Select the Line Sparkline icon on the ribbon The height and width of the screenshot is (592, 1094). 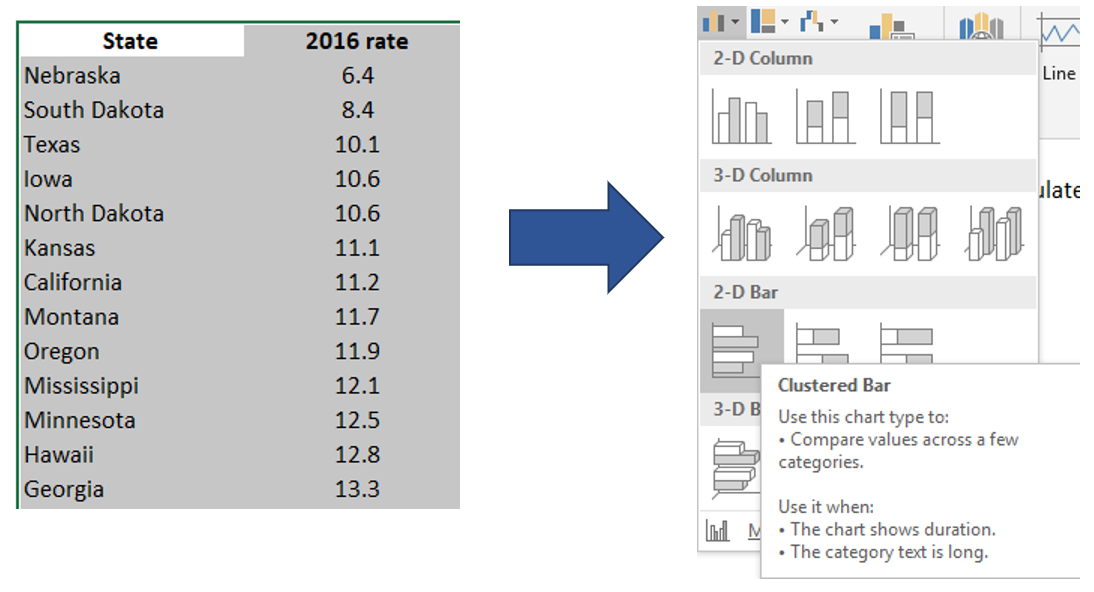(1060, 28)
